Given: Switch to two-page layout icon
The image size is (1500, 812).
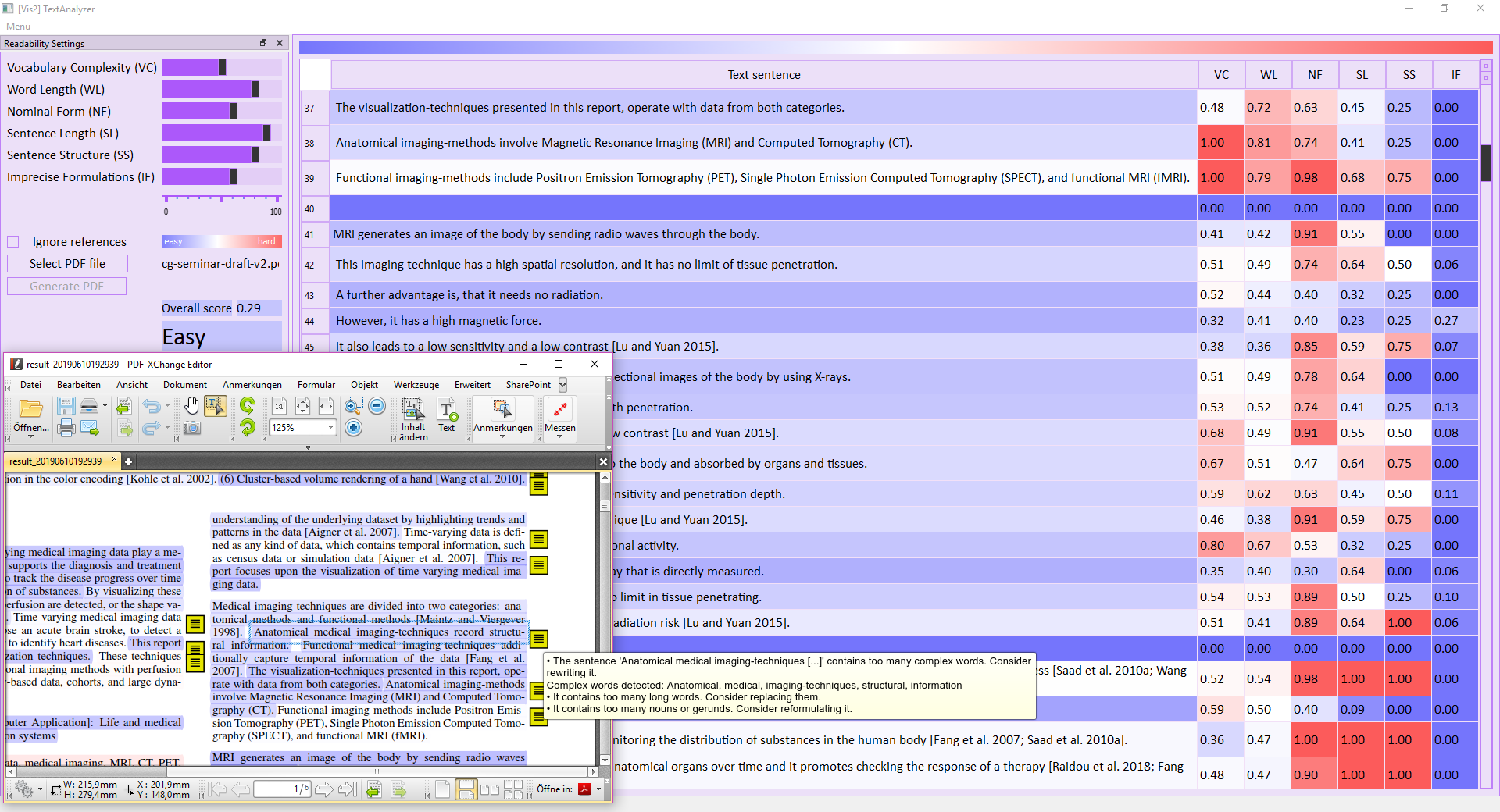Looking at the screenshot, I should pyautogui.click(x=490, y=789).
